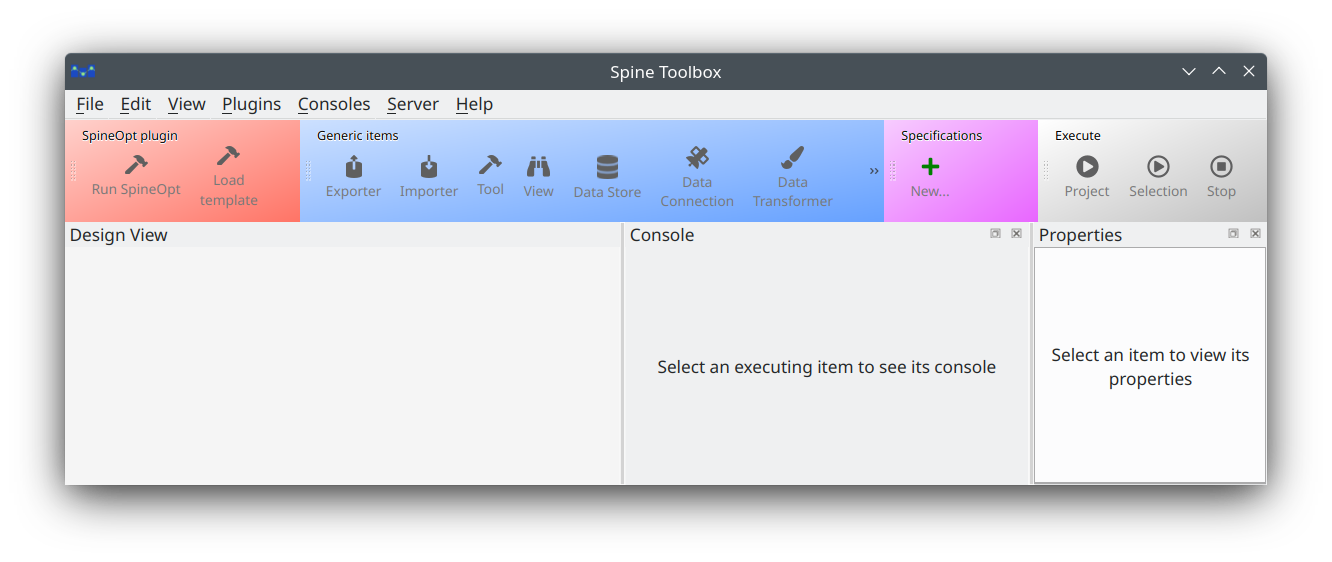Float the Properties dock panel
1332x562 pixels.
pos(1234,233)
